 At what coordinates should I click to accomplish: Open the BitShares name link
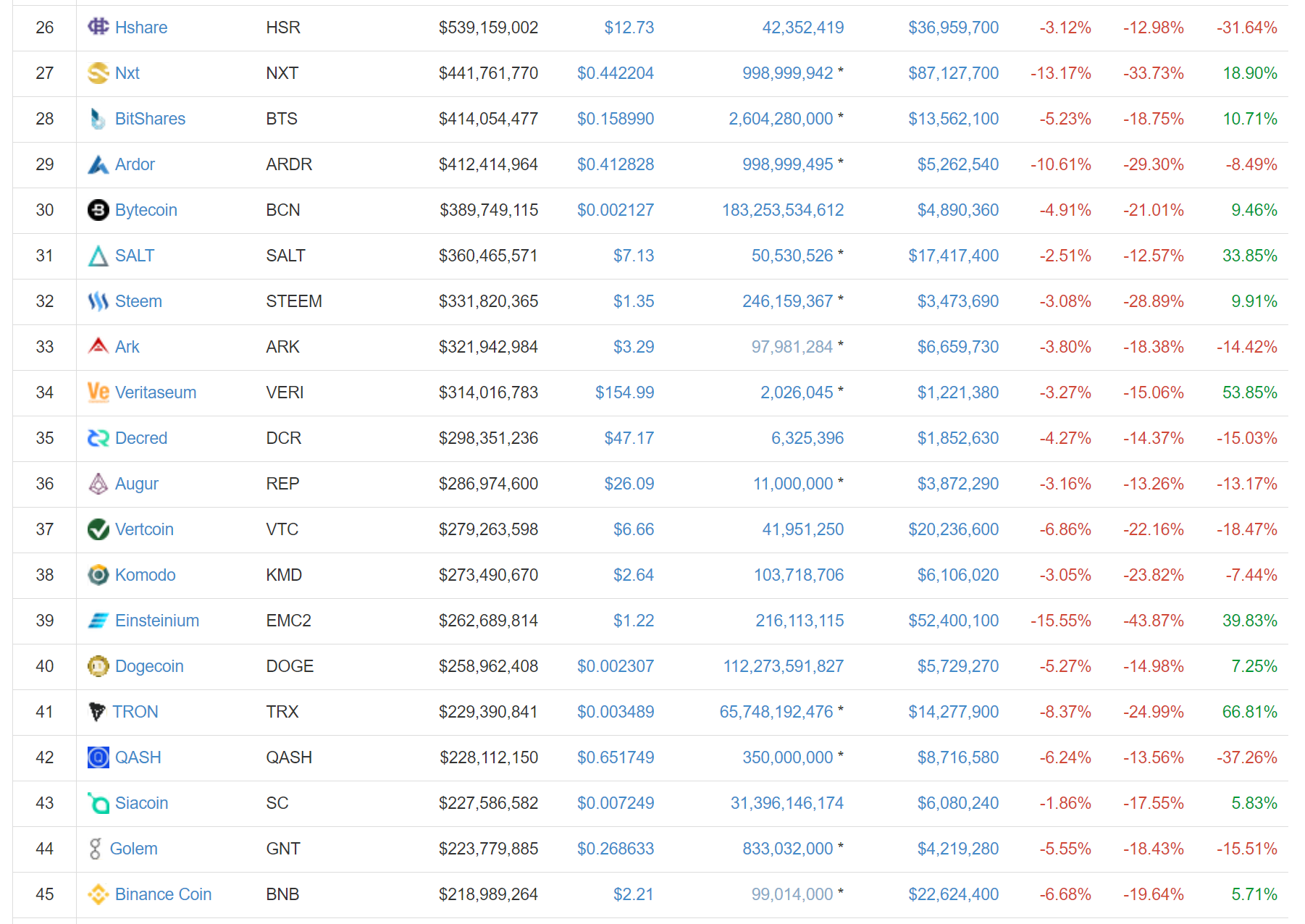tap(150, 119)
